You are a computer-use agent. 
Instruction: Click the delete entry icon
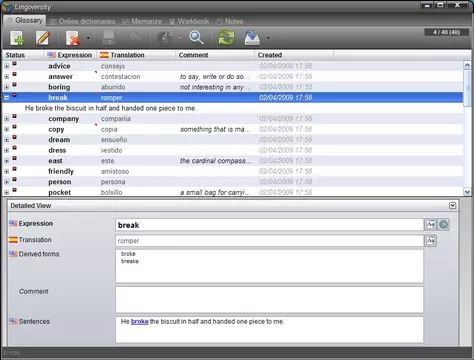[x=73, y=38]
